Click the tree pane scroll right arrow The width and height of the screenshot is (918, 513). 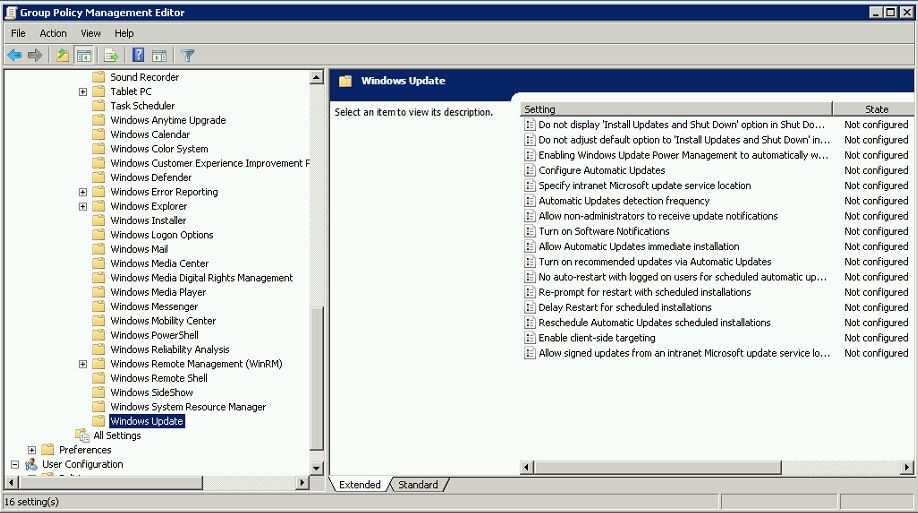pyautogui.click(x=302, y=483)
